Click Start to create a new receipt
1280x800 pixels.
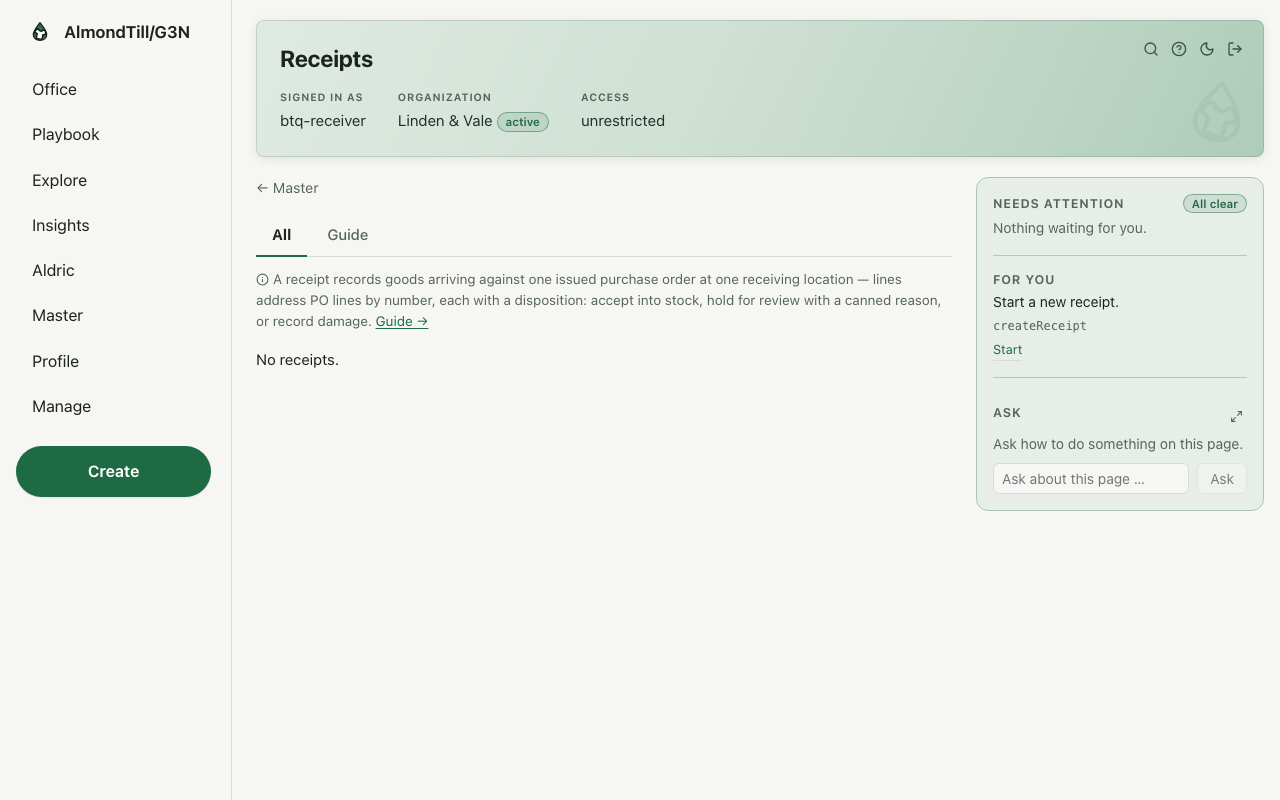tap(1007, 350)
